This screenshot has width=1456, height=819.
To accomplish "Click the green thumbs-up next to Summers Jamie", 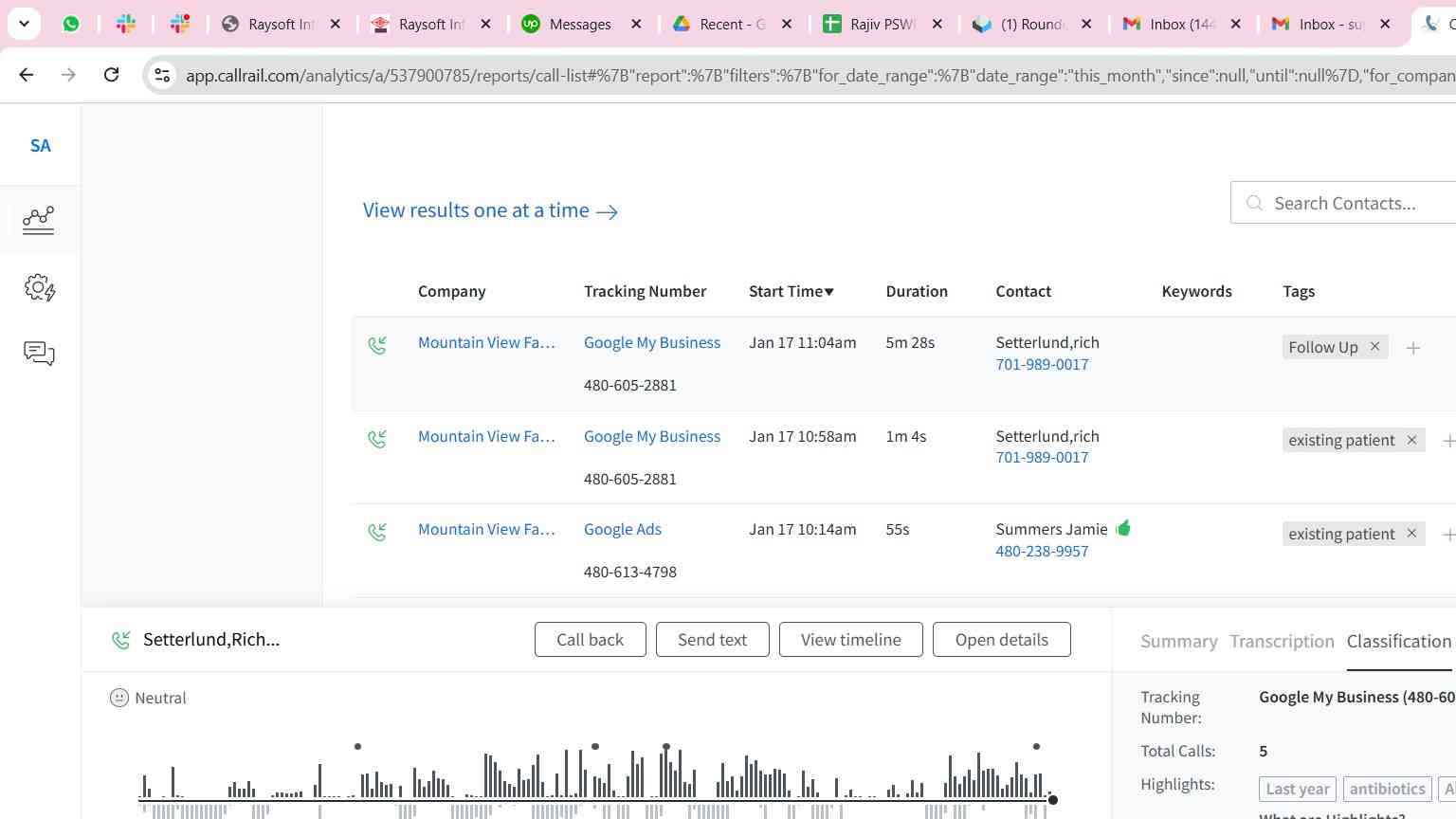I will click(x=1123, y=528).
